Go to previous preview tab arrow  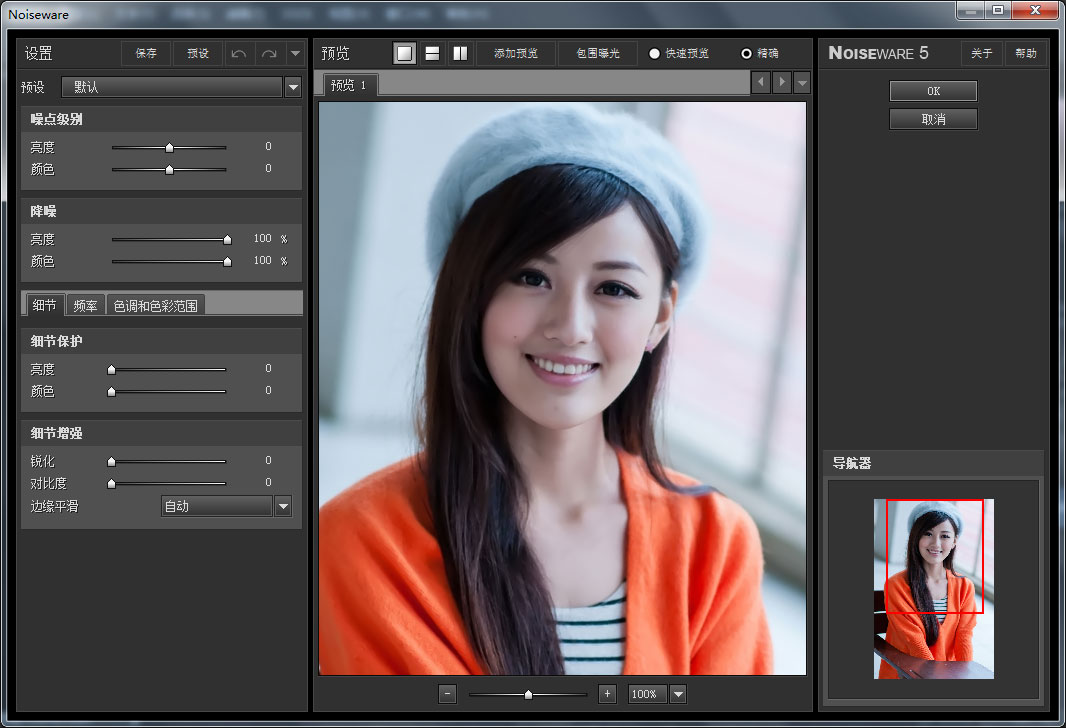pos(761,82)
